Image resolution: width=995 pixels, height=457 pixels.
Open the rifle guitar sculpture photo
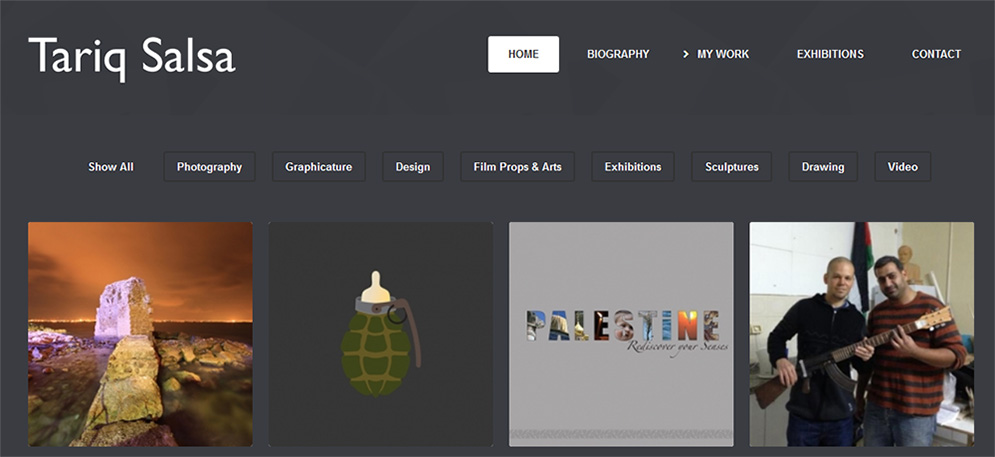point(861,334)
